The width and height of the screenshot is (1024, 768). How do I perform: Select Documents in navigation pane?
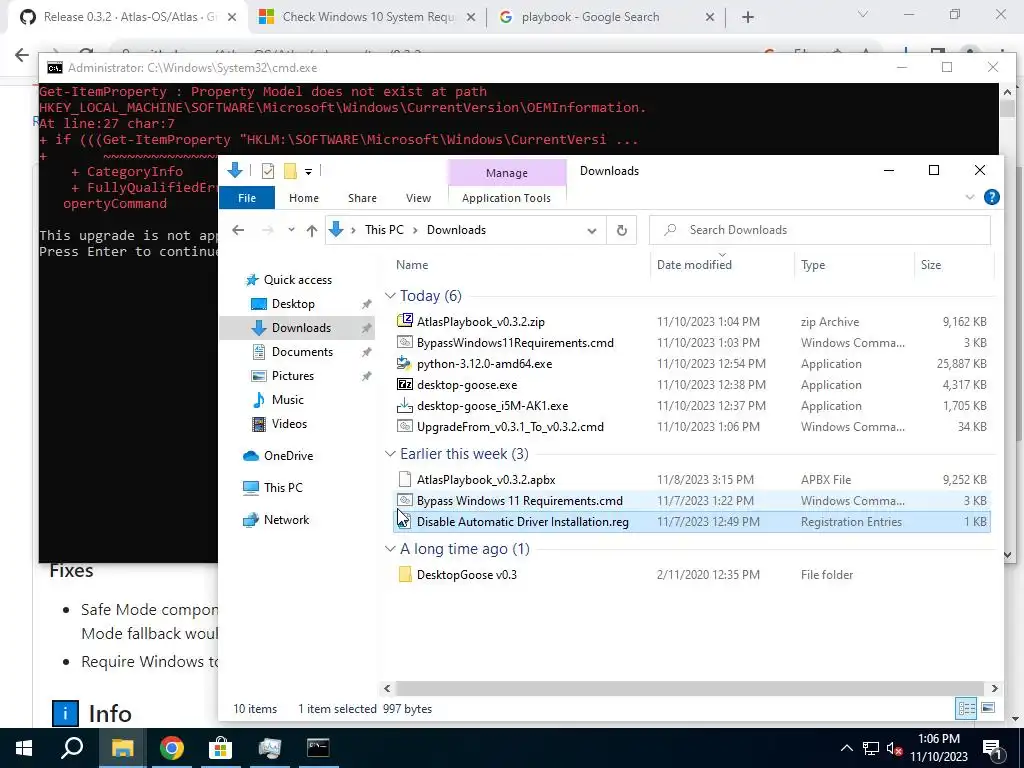tap(302, 351)
